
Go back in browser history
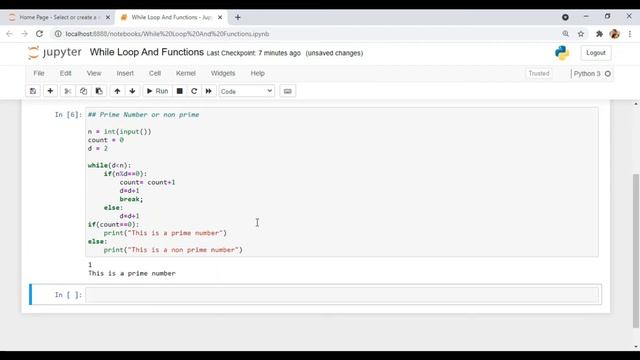(9, 34)
